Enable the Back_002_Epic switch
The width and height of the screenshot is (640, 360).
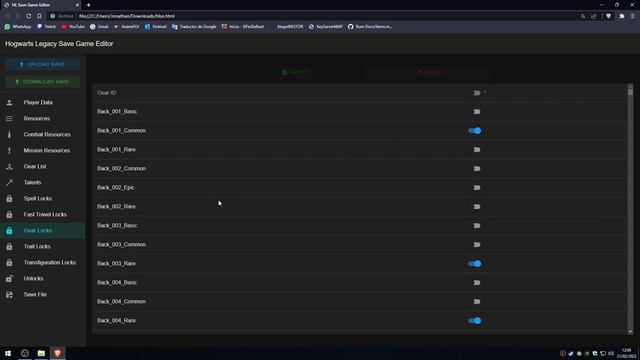pyautogui.click(x=476, y=188)
